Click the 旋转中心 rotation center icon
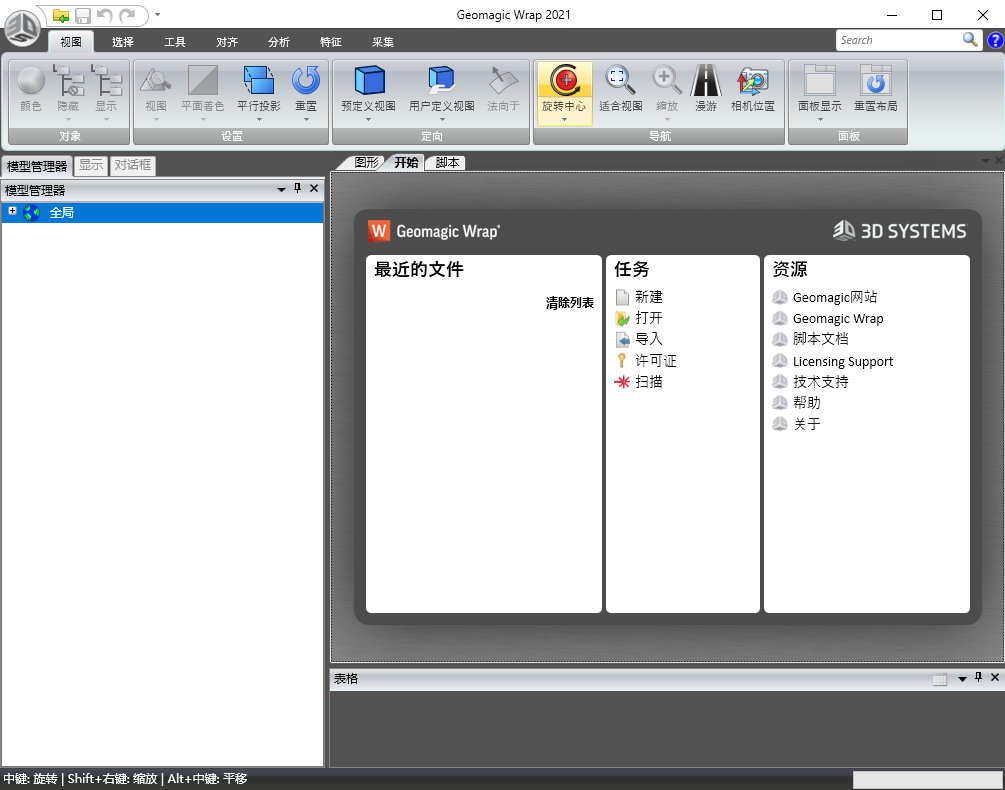The image size is (1005, 790). click(564, 80)
